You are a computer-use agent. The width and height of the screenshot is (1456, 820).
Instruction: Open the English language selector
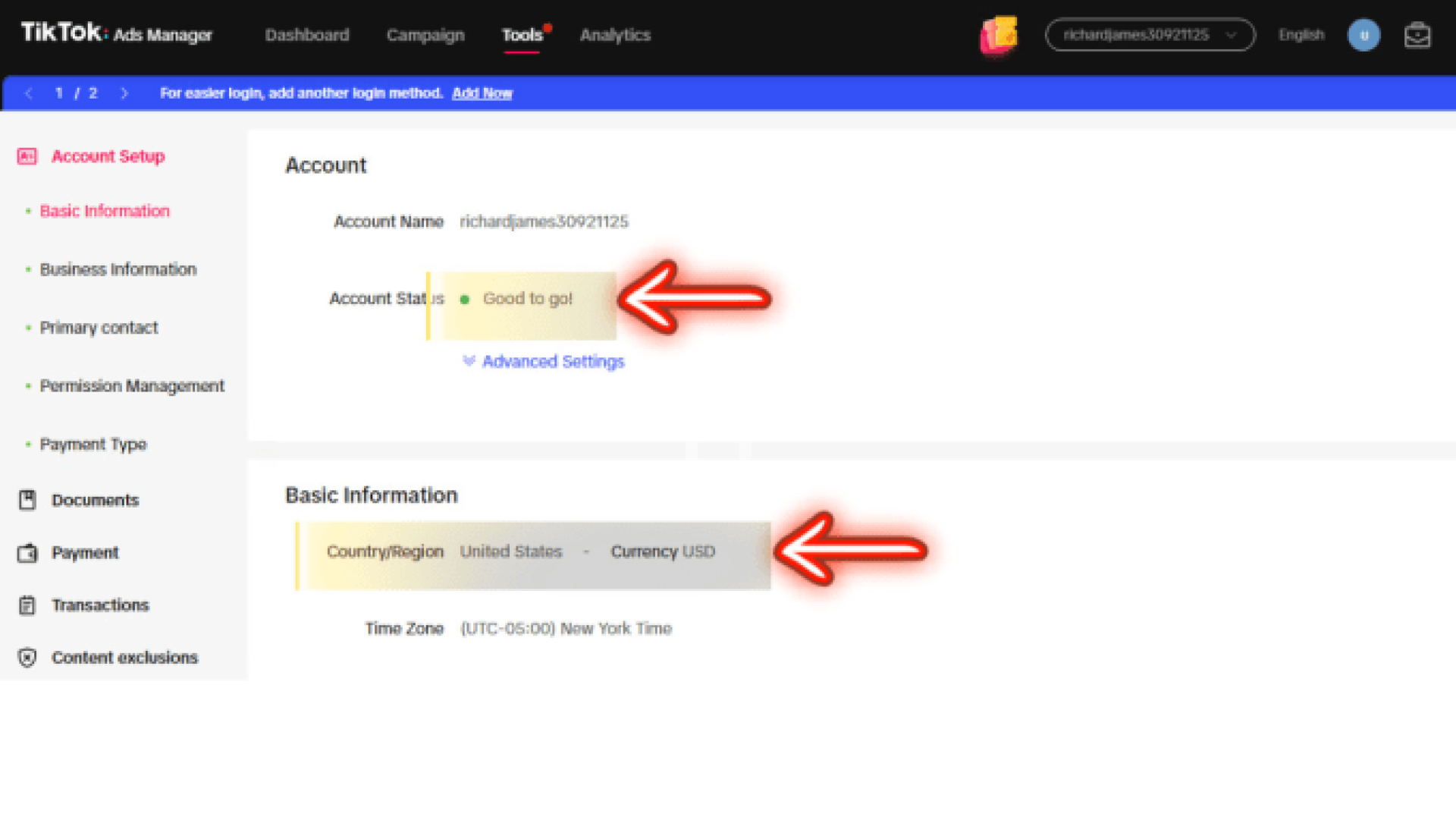(x=1301, y=35)
